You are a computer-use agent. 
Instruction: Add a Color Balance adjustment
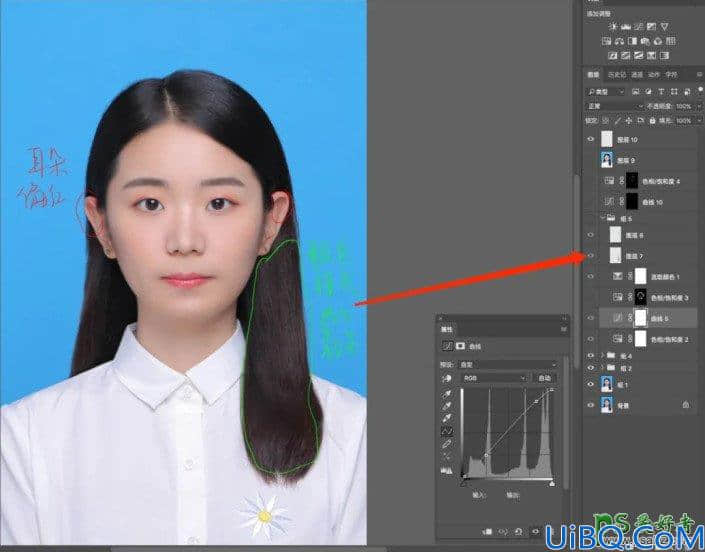pyautogui.click(x=619, y=41)
